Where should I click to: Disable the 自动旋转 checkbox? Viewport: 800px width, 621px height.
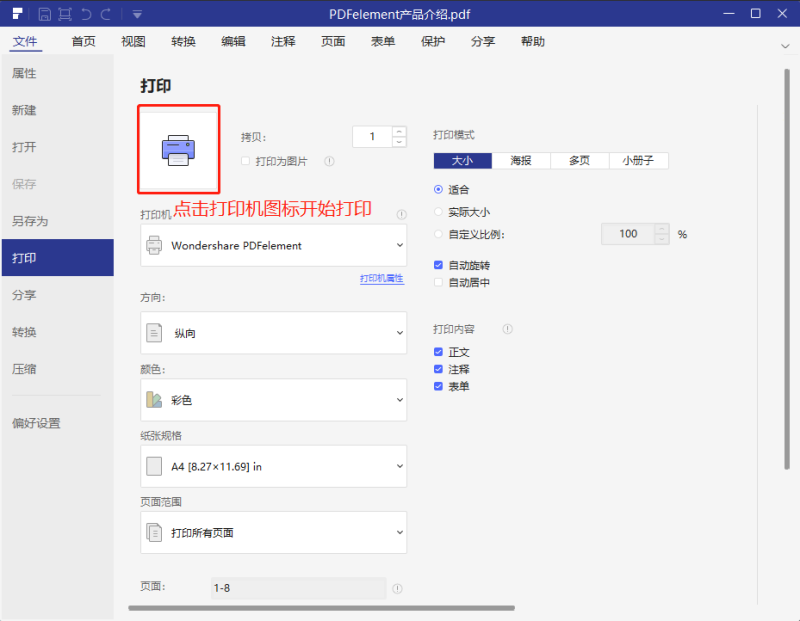pos(437,264)
